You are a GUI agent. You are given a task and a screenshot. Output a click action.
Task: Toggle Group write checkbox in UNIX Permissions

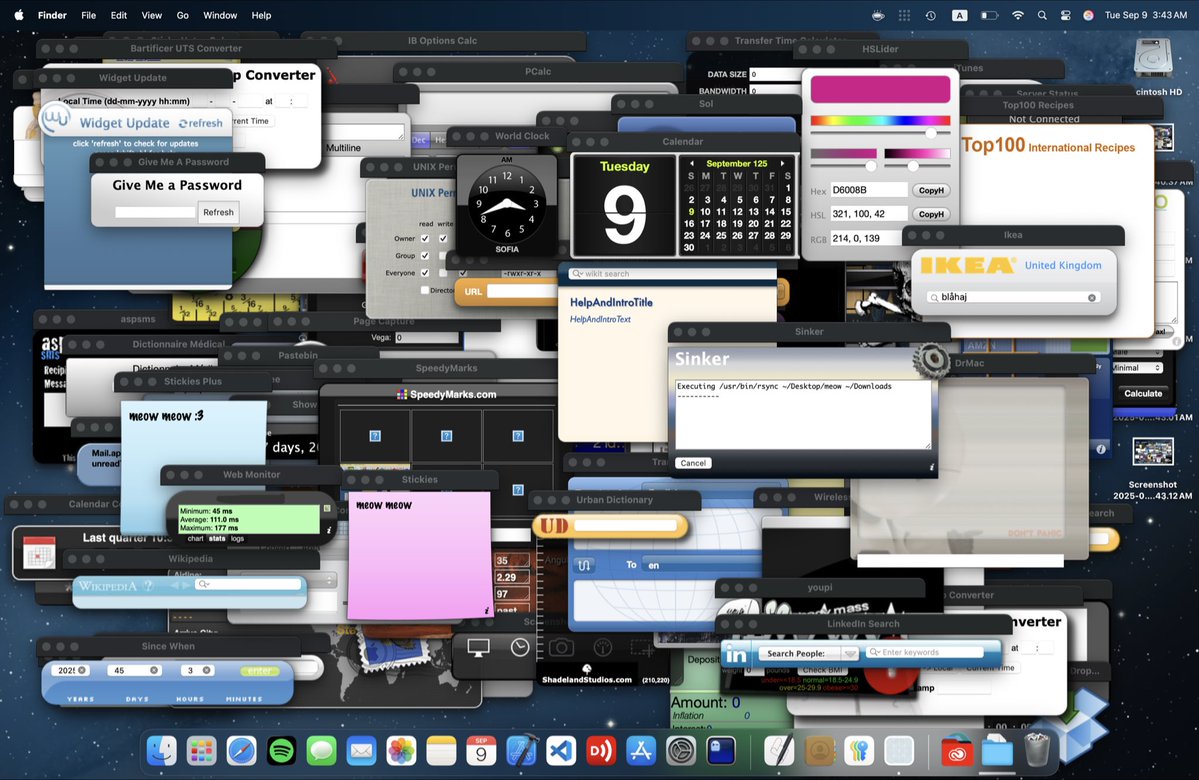point(443,255)
